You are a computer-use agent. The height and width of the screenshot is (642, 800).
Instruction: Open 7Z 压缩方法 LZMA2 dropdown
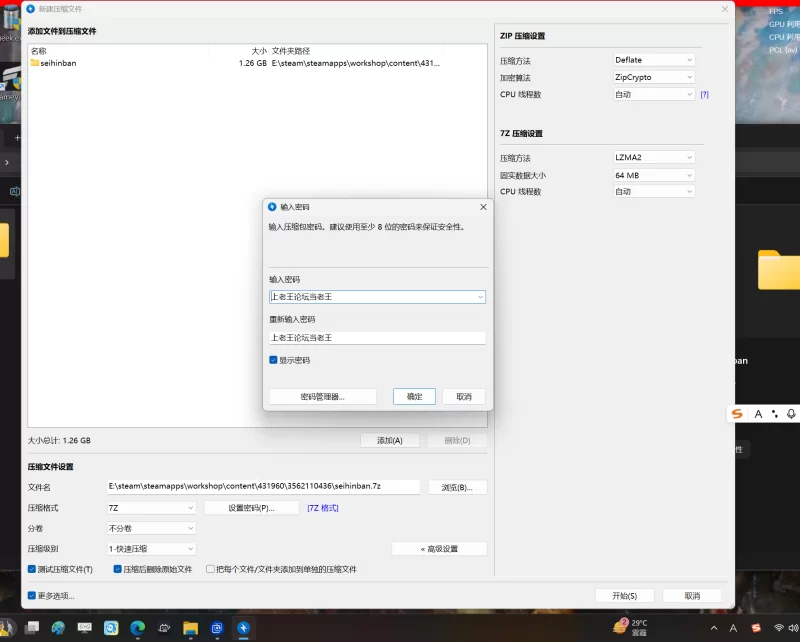click(654, 158)
